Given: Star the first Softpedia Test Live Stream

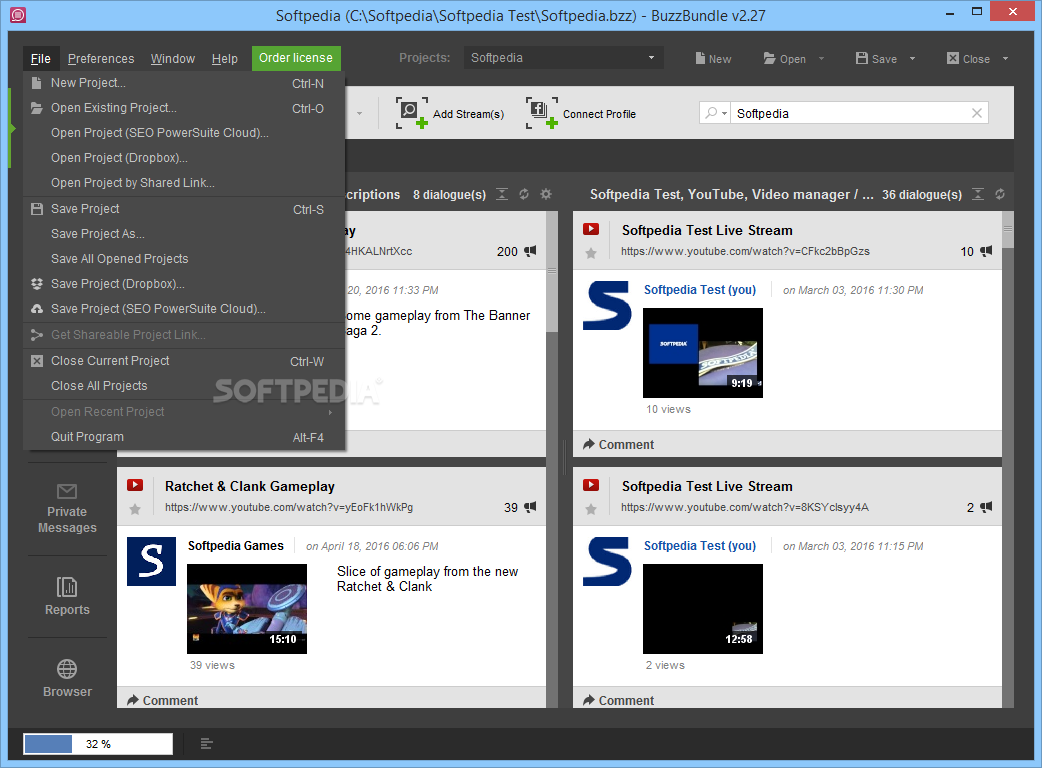Looking at the screenshot, I should point(591,253).
